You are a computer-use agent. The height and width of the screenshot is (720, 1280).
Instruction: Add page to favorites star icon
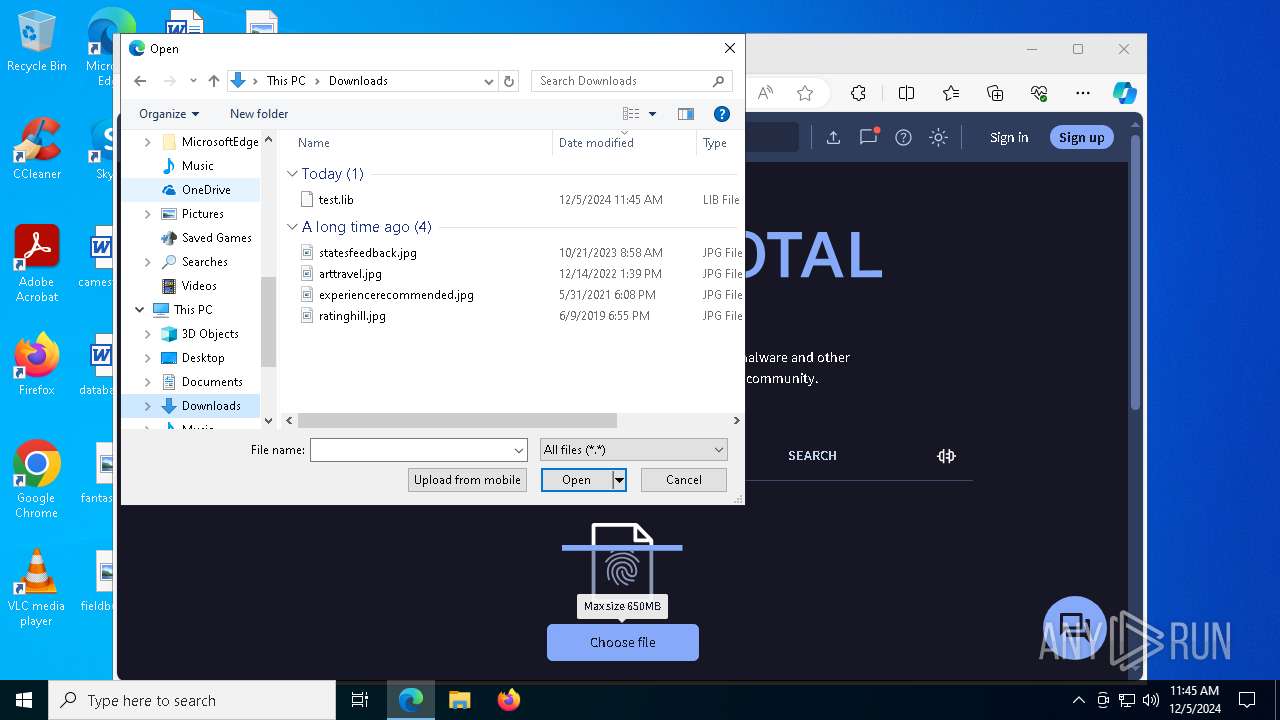click(805, 93)
